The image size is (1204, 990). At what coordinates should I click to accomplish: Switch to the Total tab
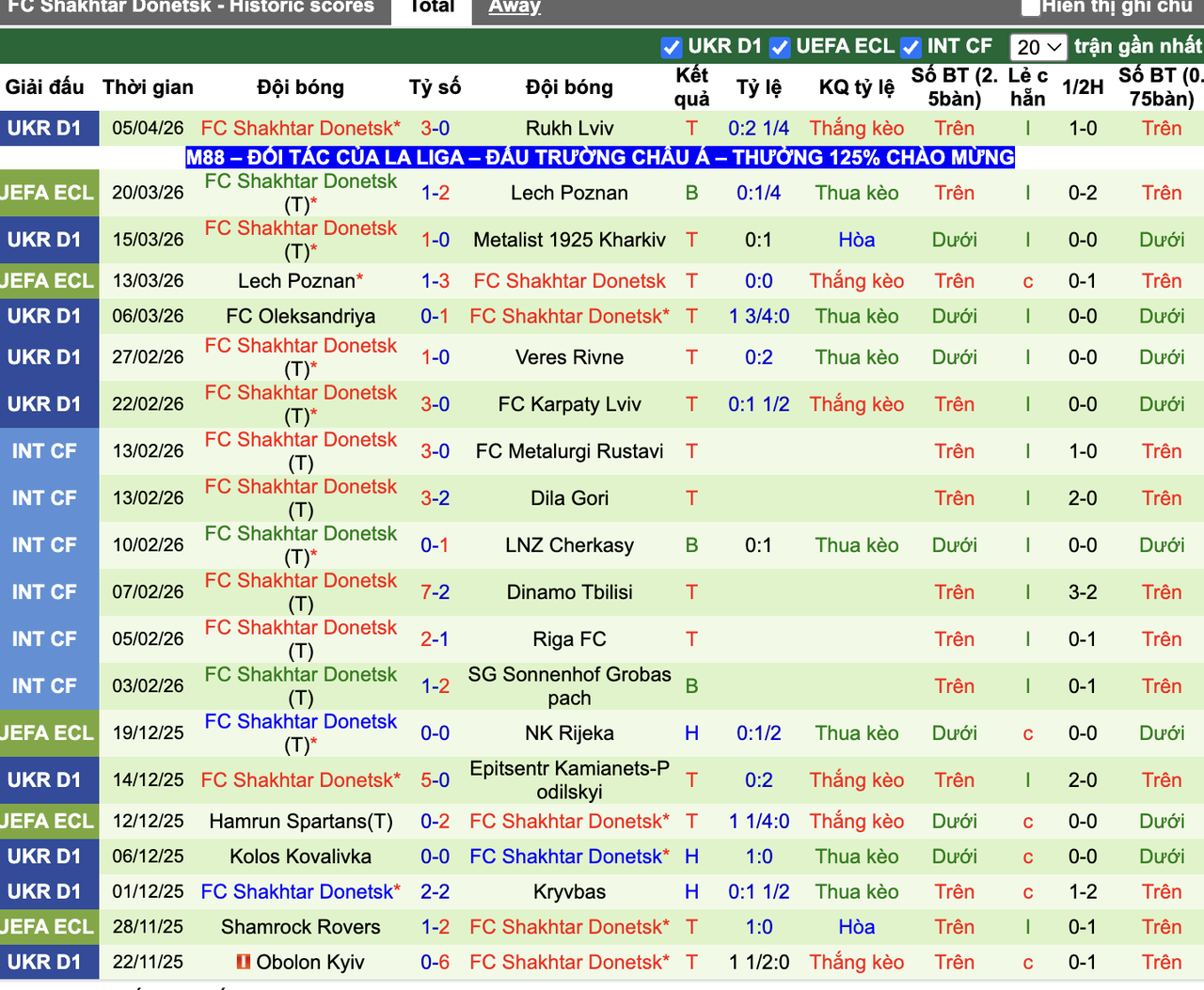(433, 8)
